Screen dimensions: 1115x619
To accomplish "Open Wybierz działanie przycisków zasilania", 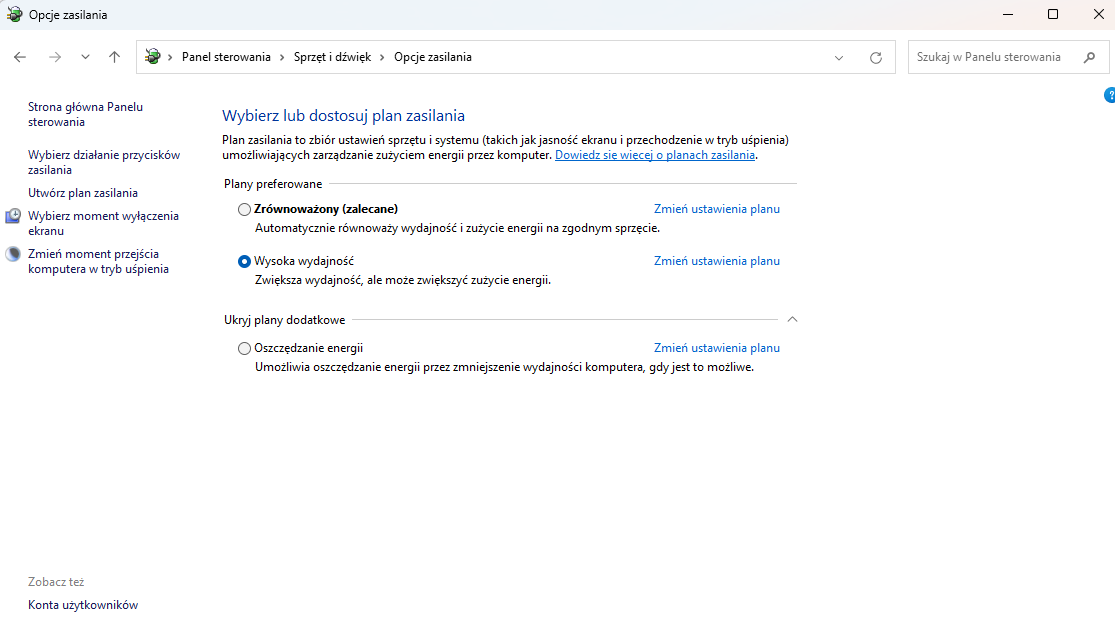I will 104,162.
